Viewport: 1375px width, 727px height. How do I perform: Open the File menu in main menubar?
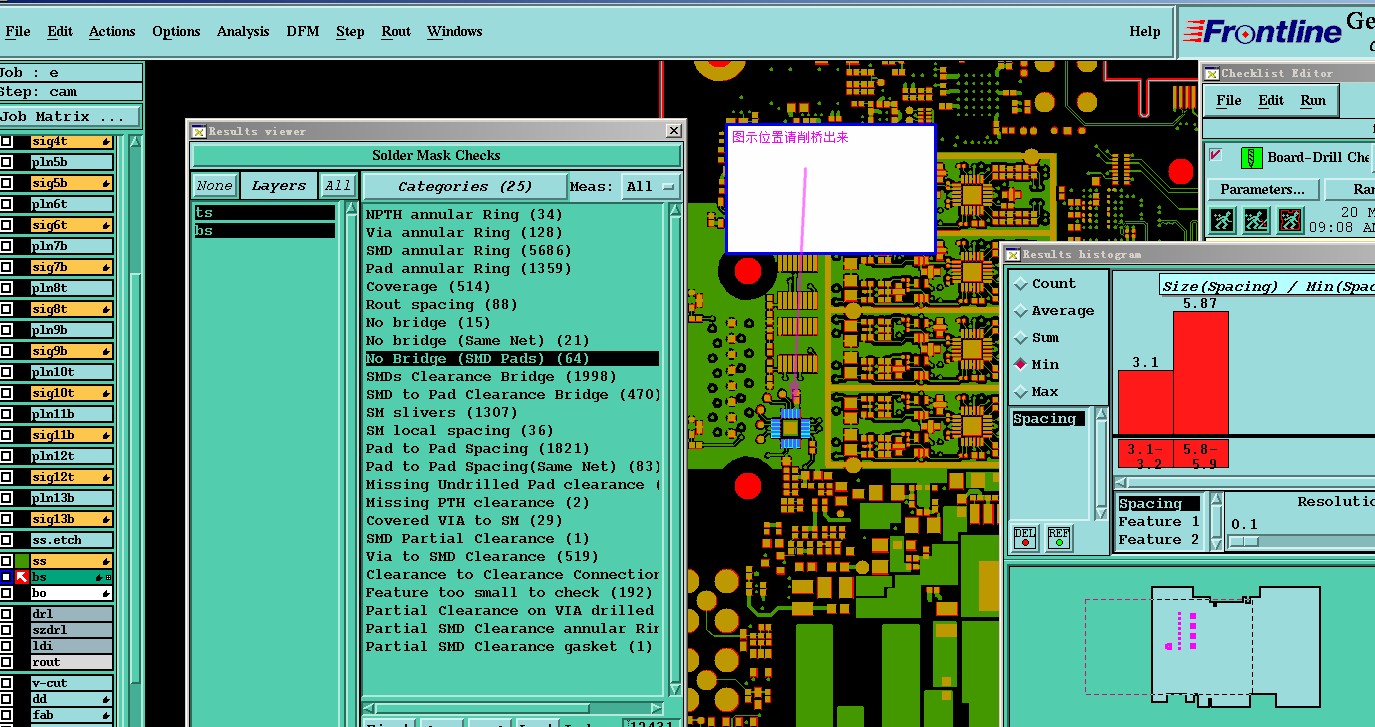[18, 31]
